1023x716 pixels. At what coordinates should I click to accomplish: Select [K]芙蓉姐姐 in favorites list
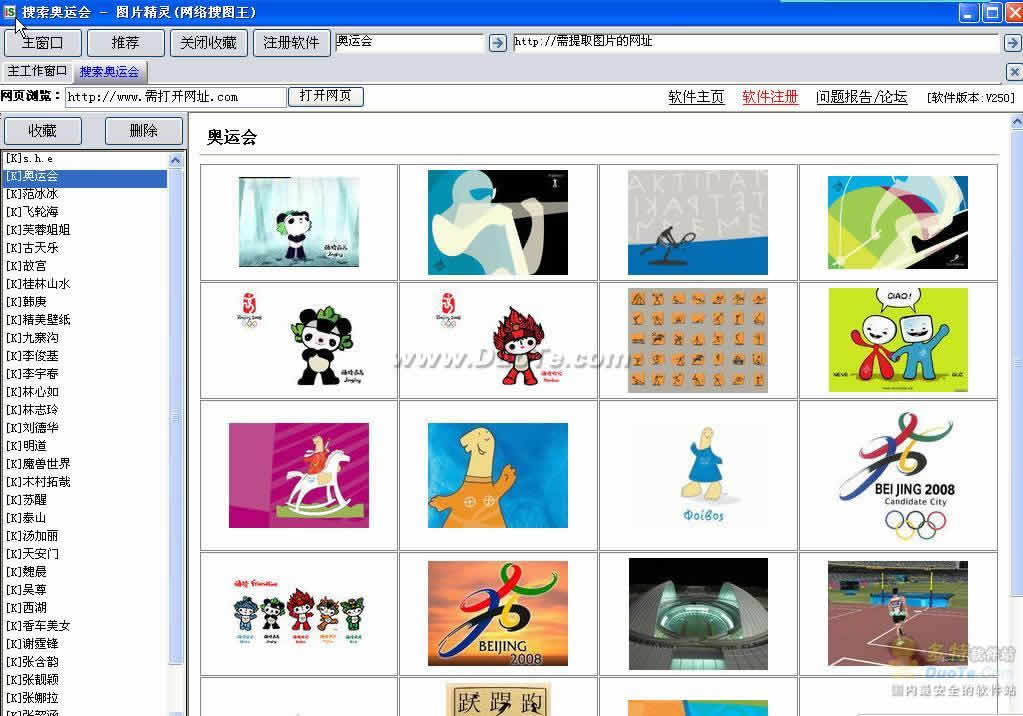point(86,230)
